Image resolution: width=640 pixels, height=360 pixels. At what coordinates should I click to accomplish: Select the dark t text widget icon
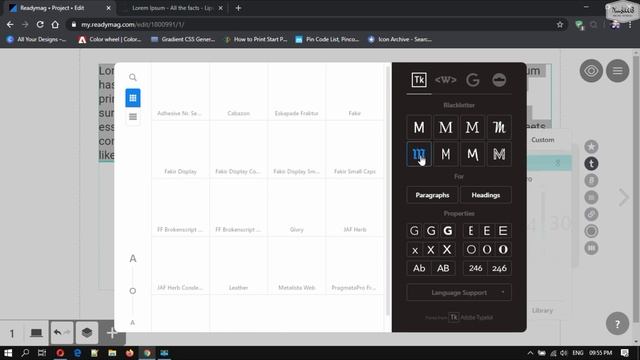tap(591, 164)
